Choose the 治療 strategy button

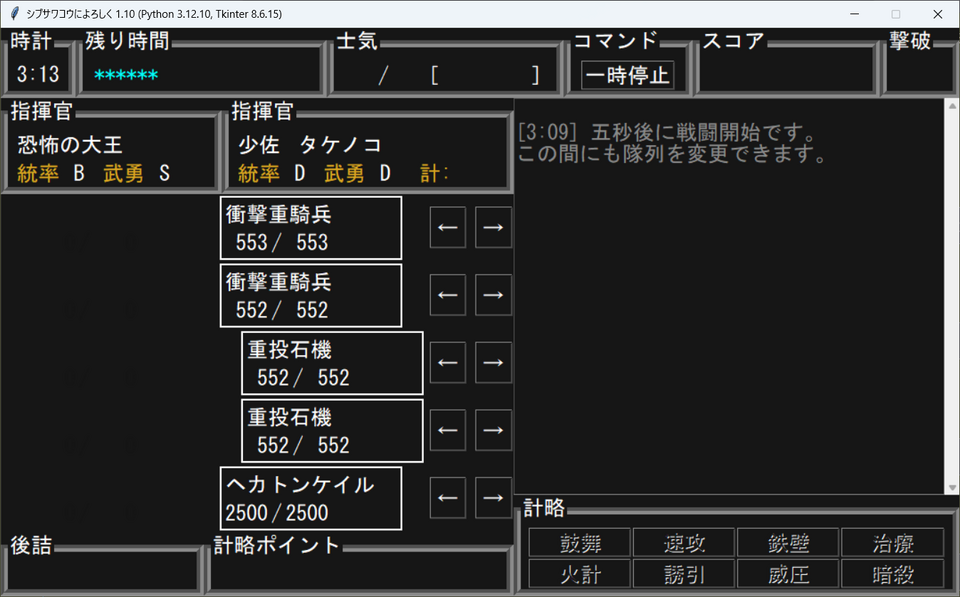pyautogui.click(x=892, y=543)
